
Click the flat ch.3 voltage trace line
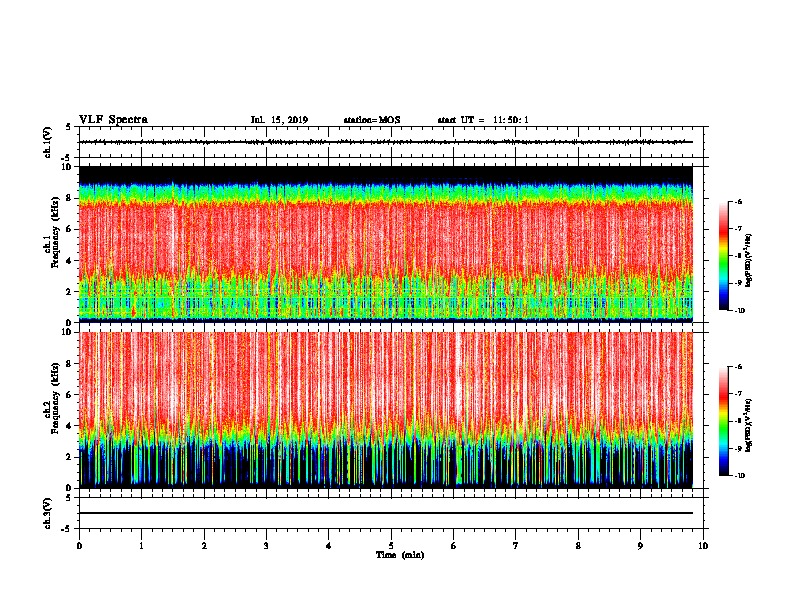(x=386, y=513)
